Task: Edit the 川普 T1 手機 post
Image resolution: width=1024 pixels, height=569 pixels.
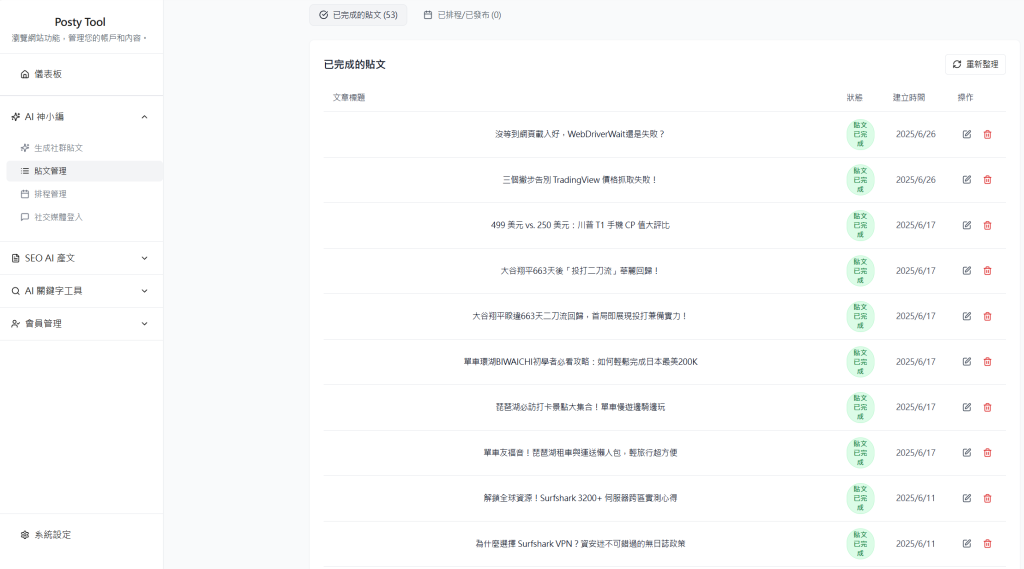Action: pos(966,225)
